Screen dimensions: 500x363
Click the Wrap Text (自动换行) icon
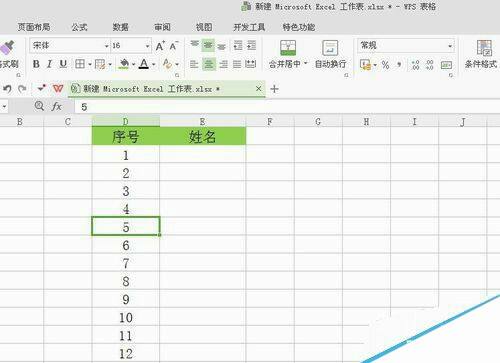coord(330,48)
